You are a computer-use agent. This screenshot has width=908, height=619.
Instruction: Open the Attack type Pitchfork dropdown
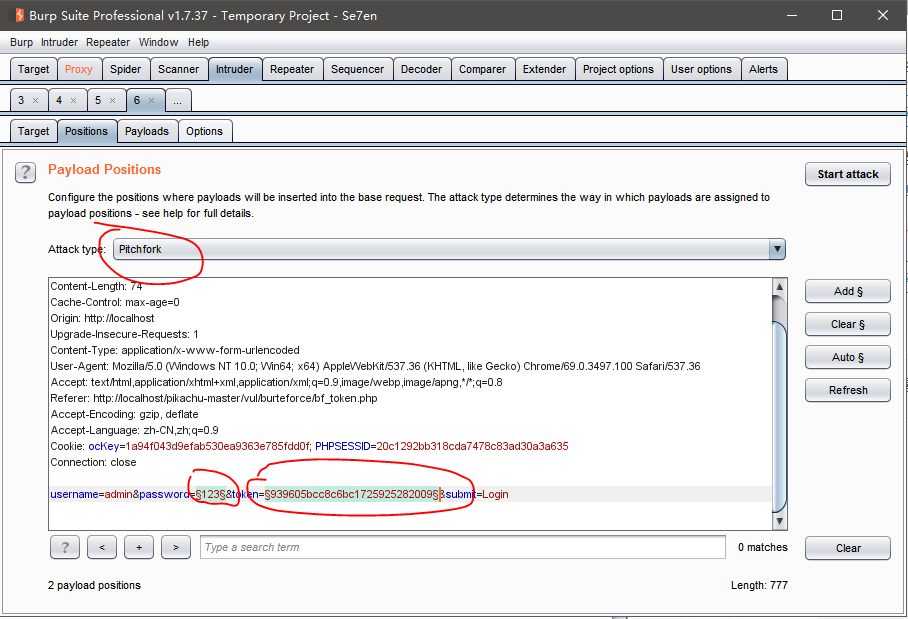pyautogui.click(x=449, y=249)
